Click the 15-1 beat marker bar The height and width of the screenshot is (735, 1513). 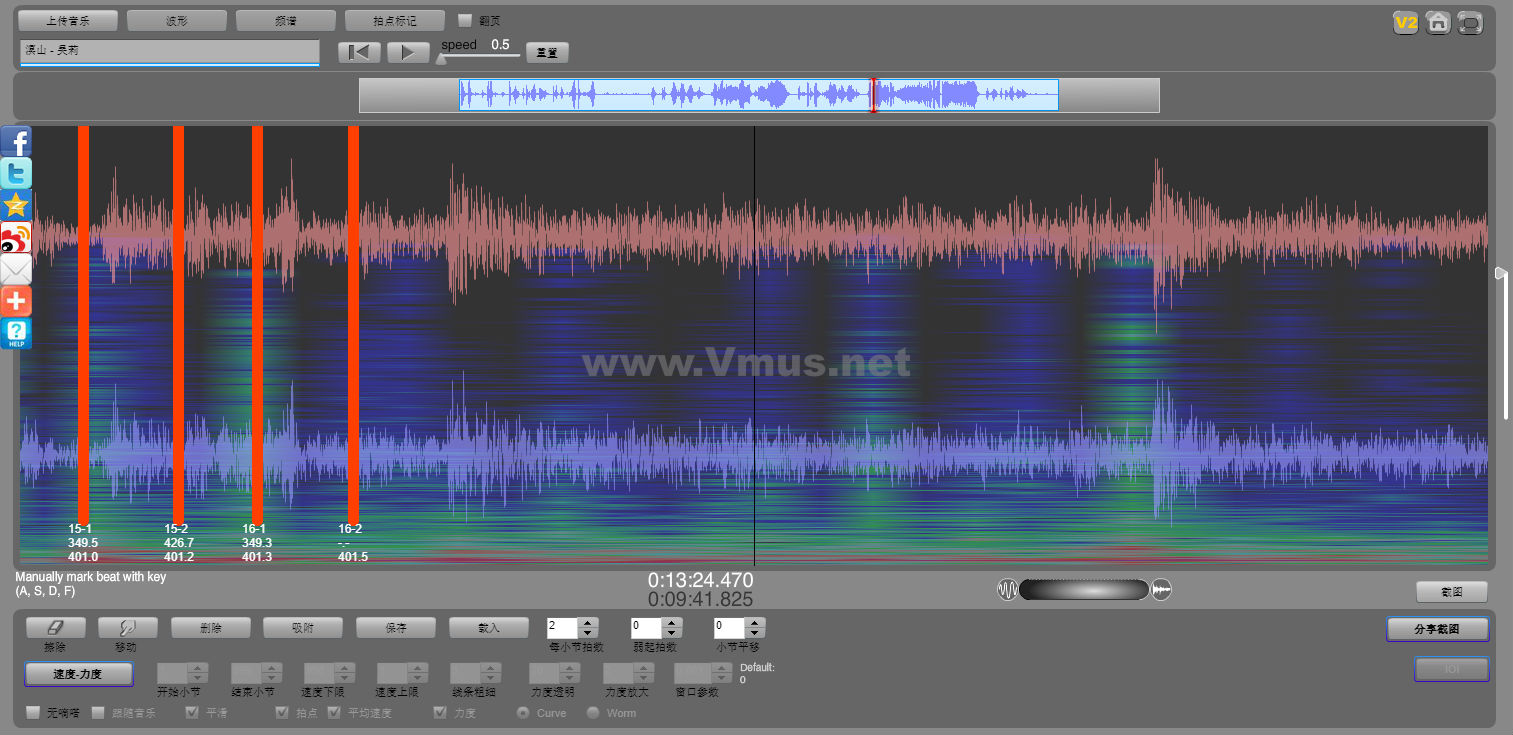point(84,324)
